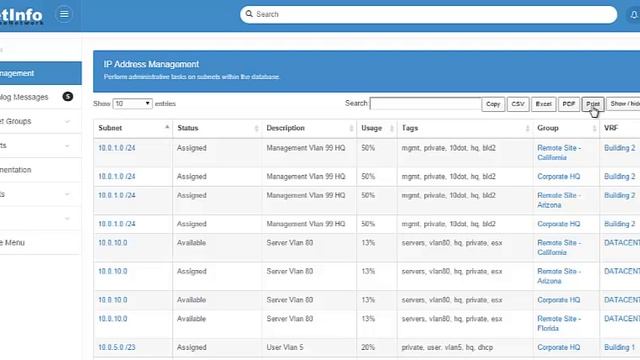Focus the table Search input box
640x360 pixels.
click(426, 104)
